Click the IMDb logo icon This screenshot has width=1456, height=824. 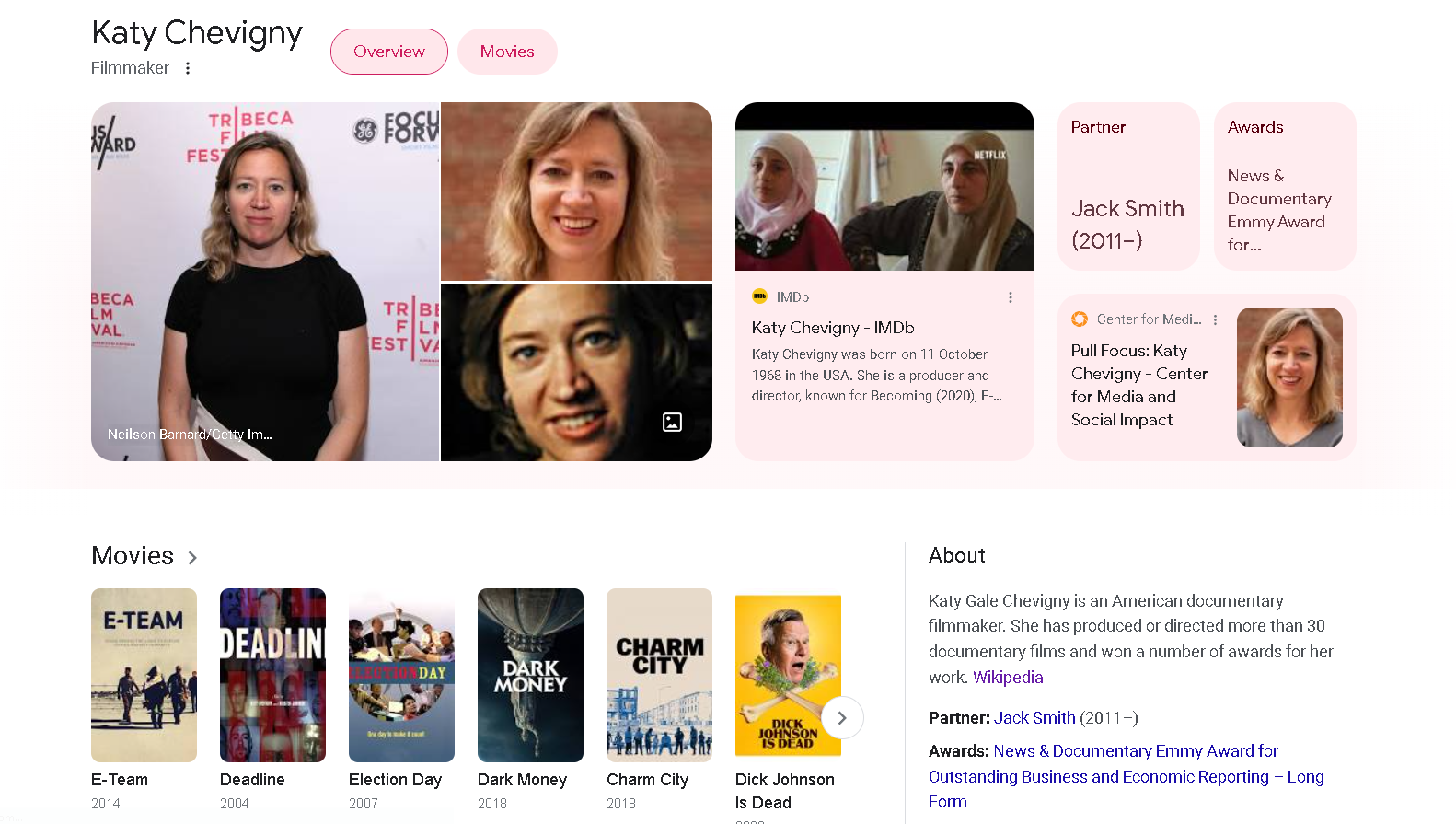(759, 296)
